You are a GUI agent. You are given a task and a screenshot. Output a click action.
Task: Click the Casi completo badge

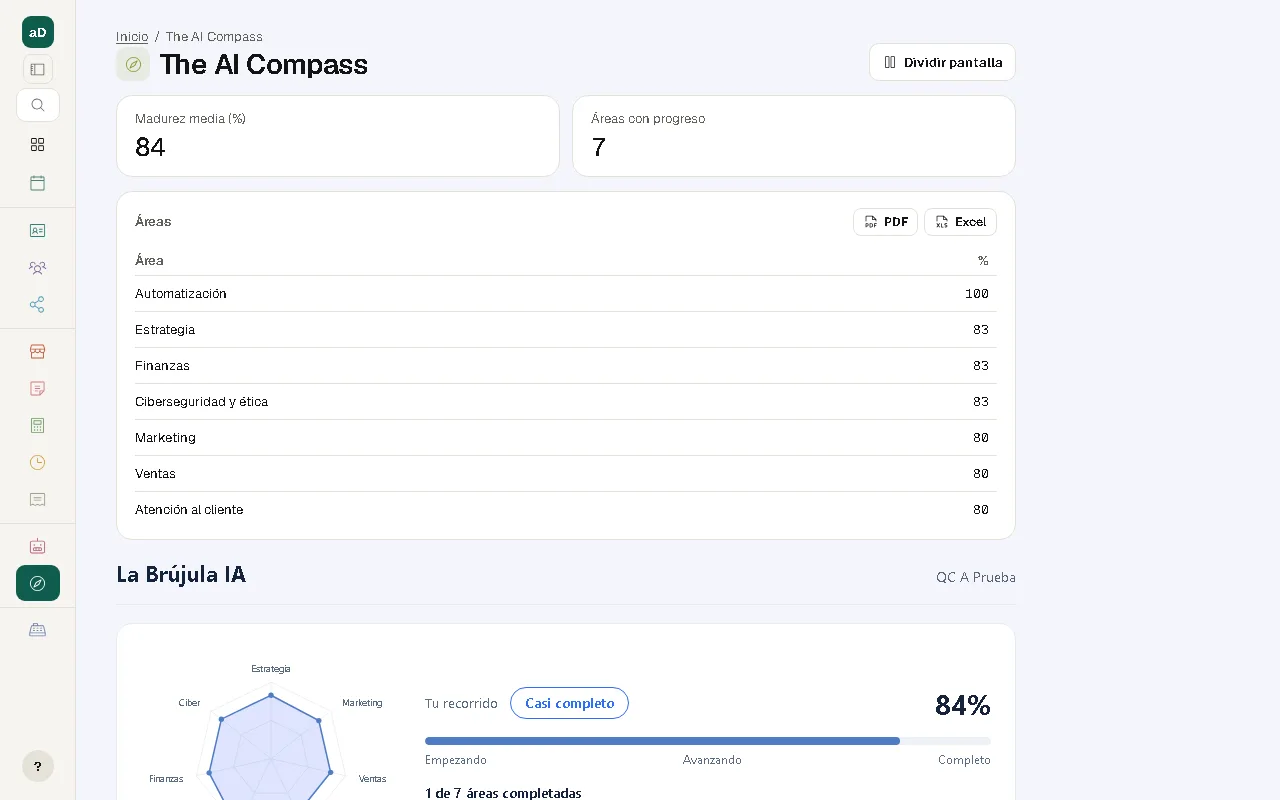click(x=569, y=703)
